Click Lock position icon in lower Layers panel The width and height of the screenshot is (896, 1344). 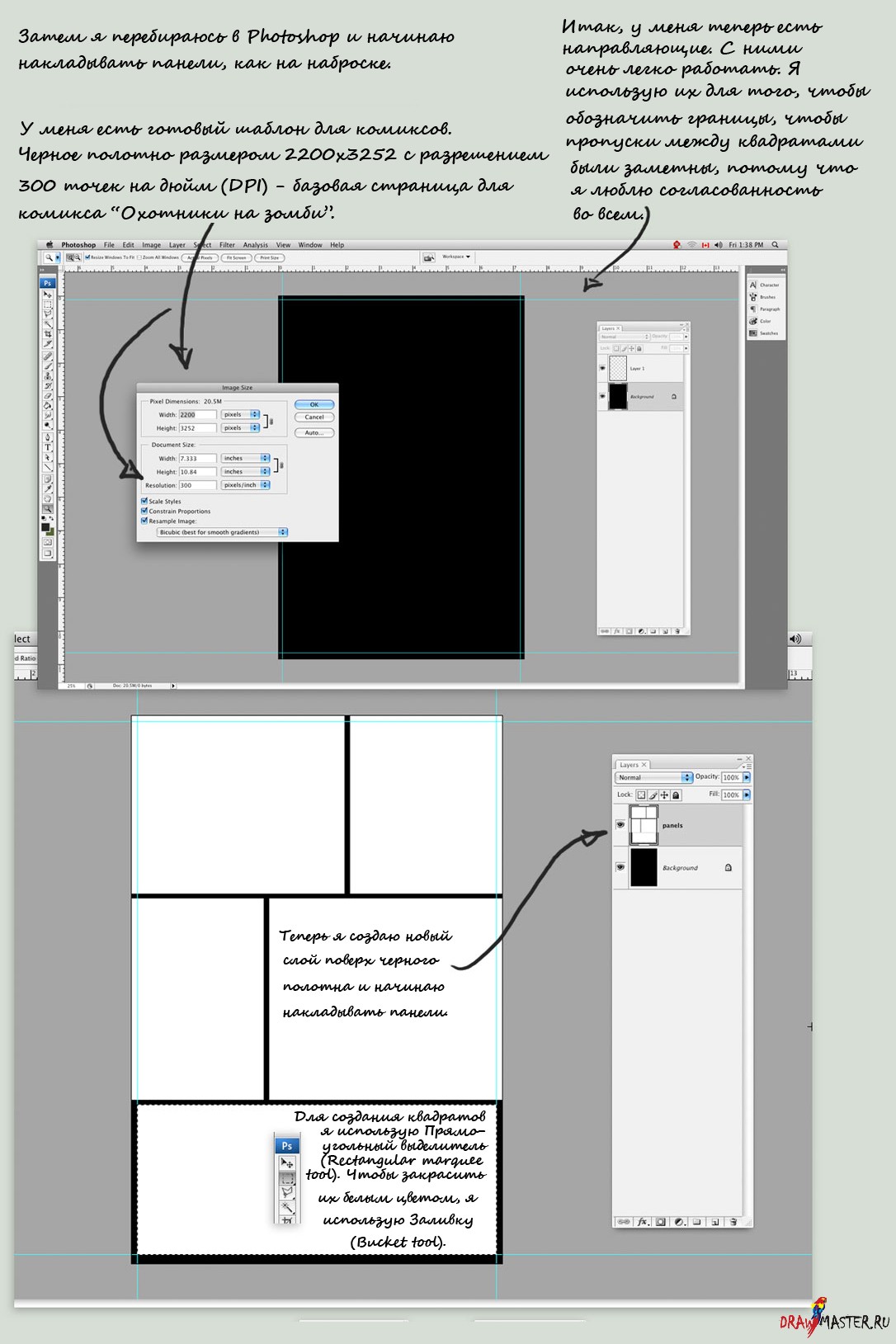click(x=664, y=795)
